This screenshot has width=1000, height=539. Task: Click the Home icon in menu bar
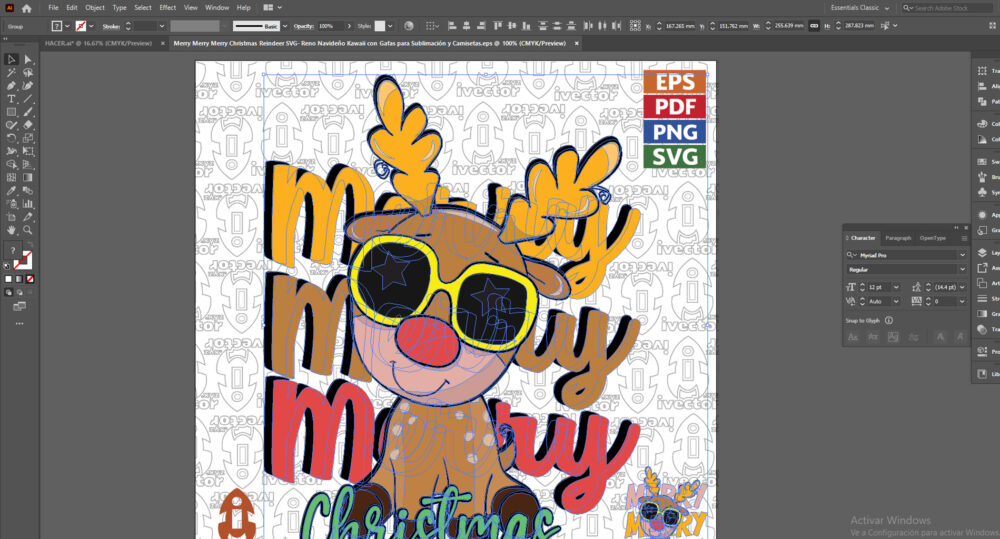click(x=26, y=8)
